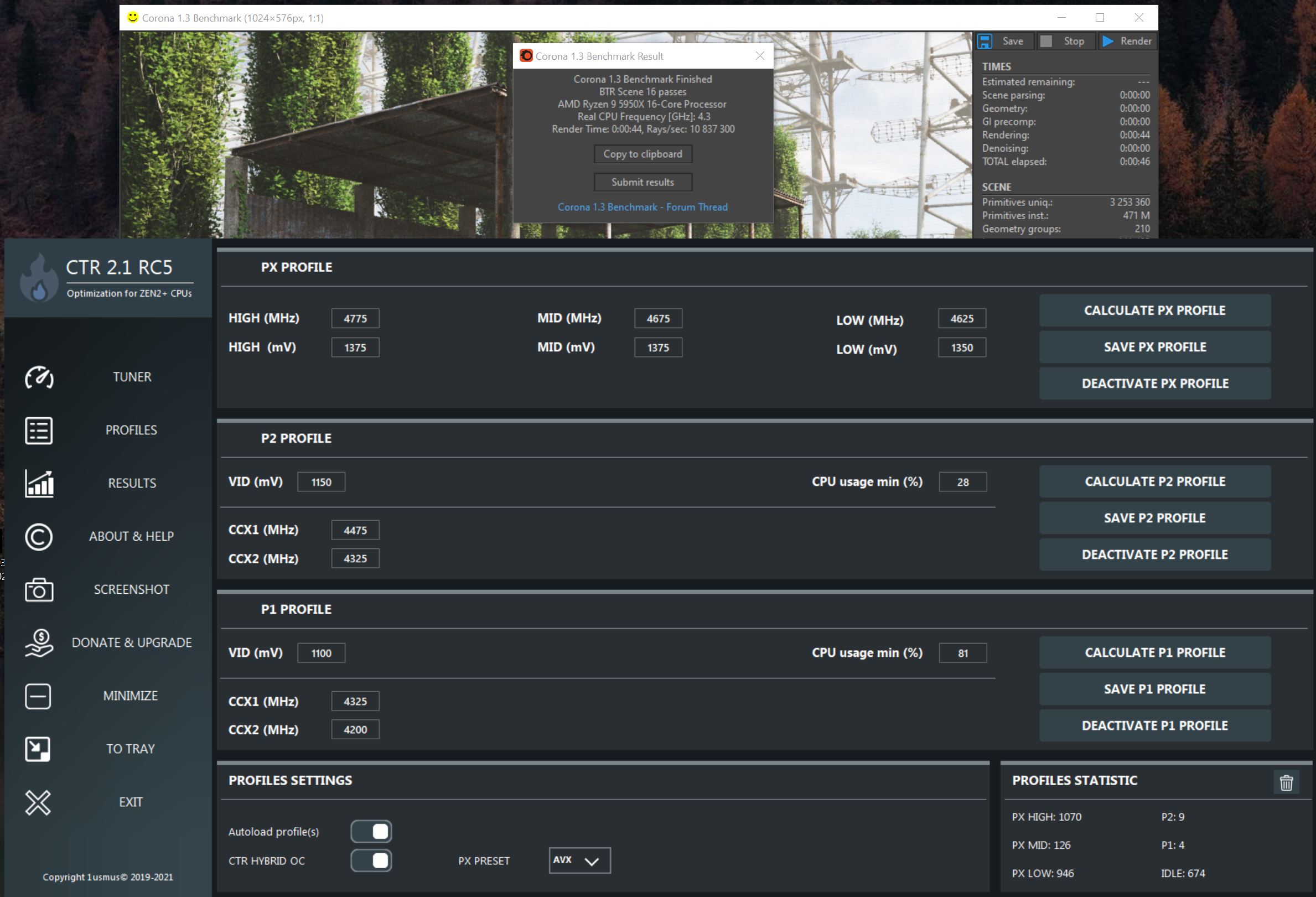Open the Donate & Upgrade hand icon

39,643
